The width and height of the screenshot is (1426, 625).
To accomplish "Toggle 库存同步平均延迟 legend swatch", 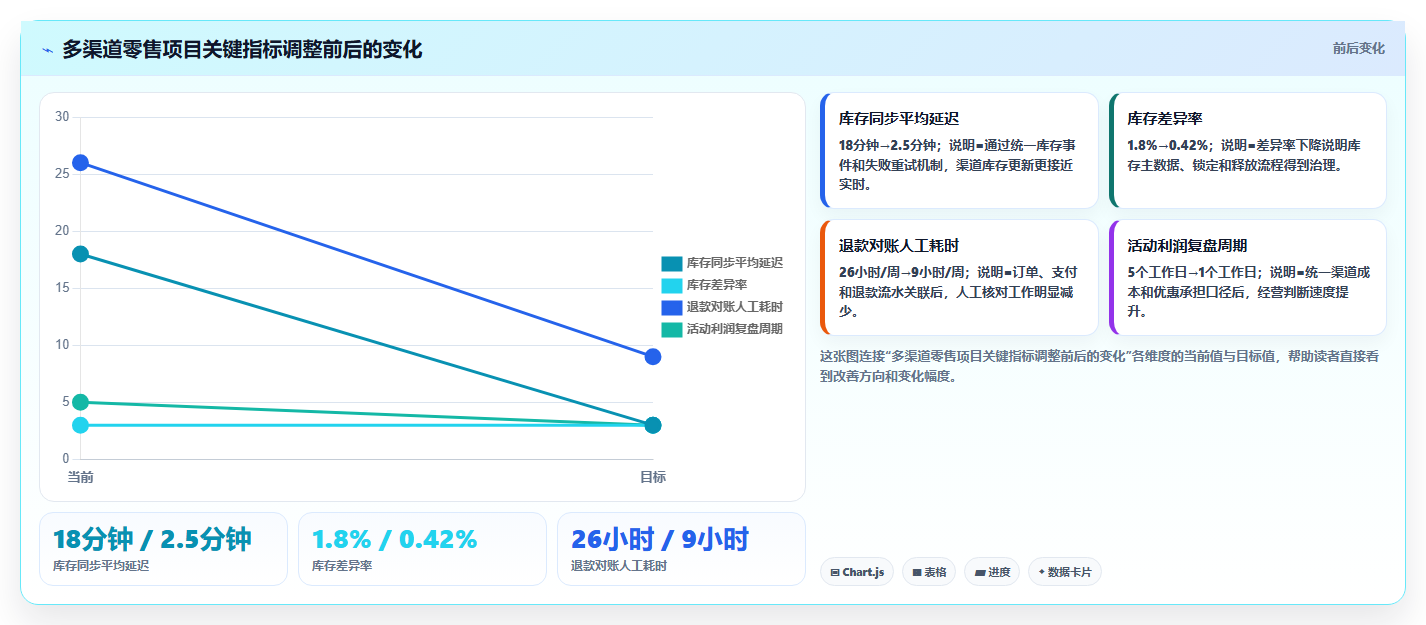I will point(671,263).
